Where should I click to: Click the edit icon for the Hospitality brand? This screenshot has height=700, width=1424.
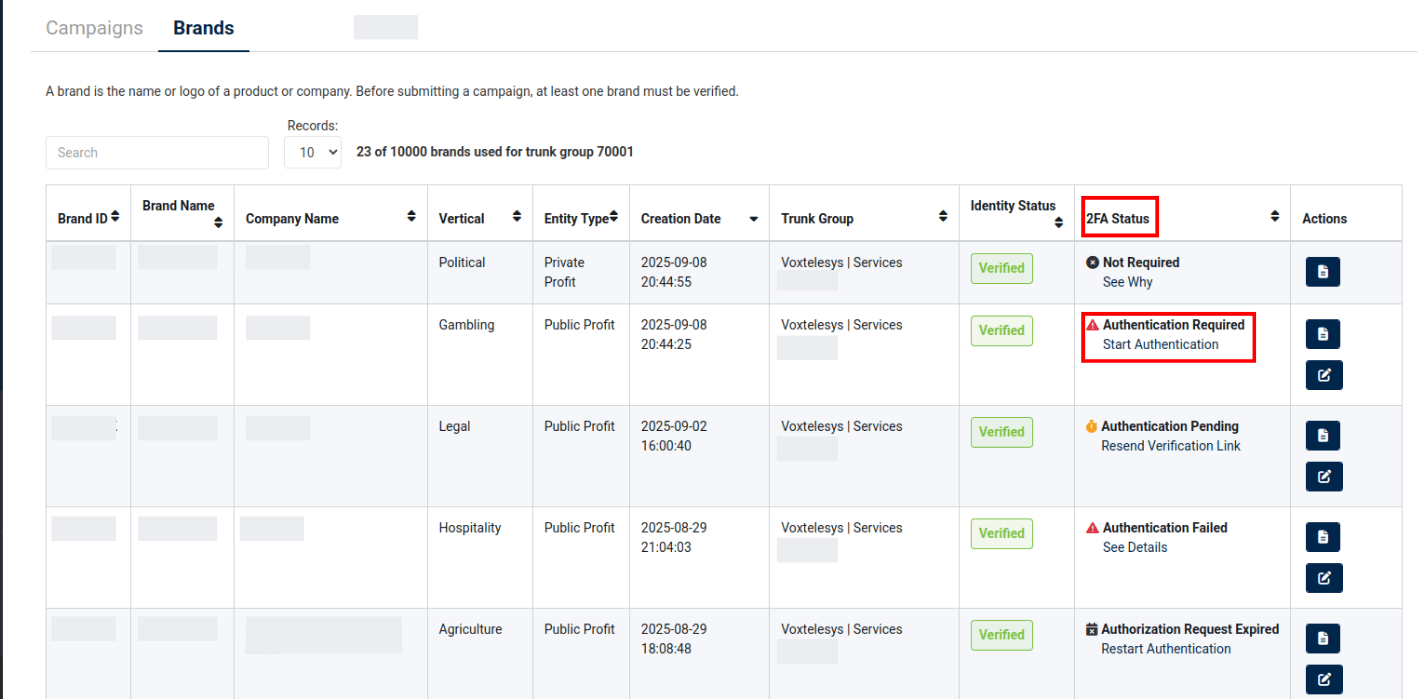[1324, 577]
